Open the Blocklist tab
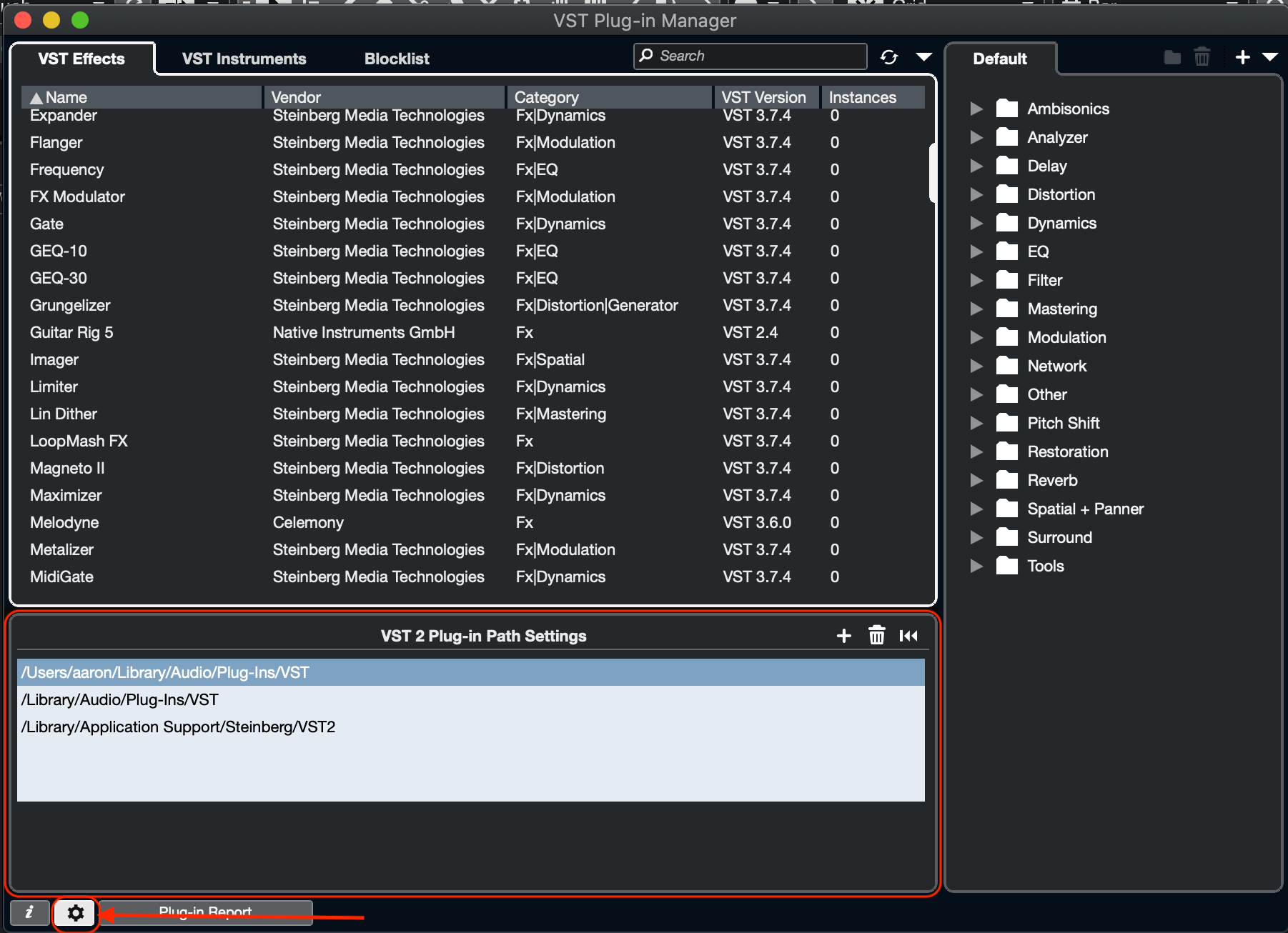This screenshot has height=933, width=1288. tap(397, 59)
